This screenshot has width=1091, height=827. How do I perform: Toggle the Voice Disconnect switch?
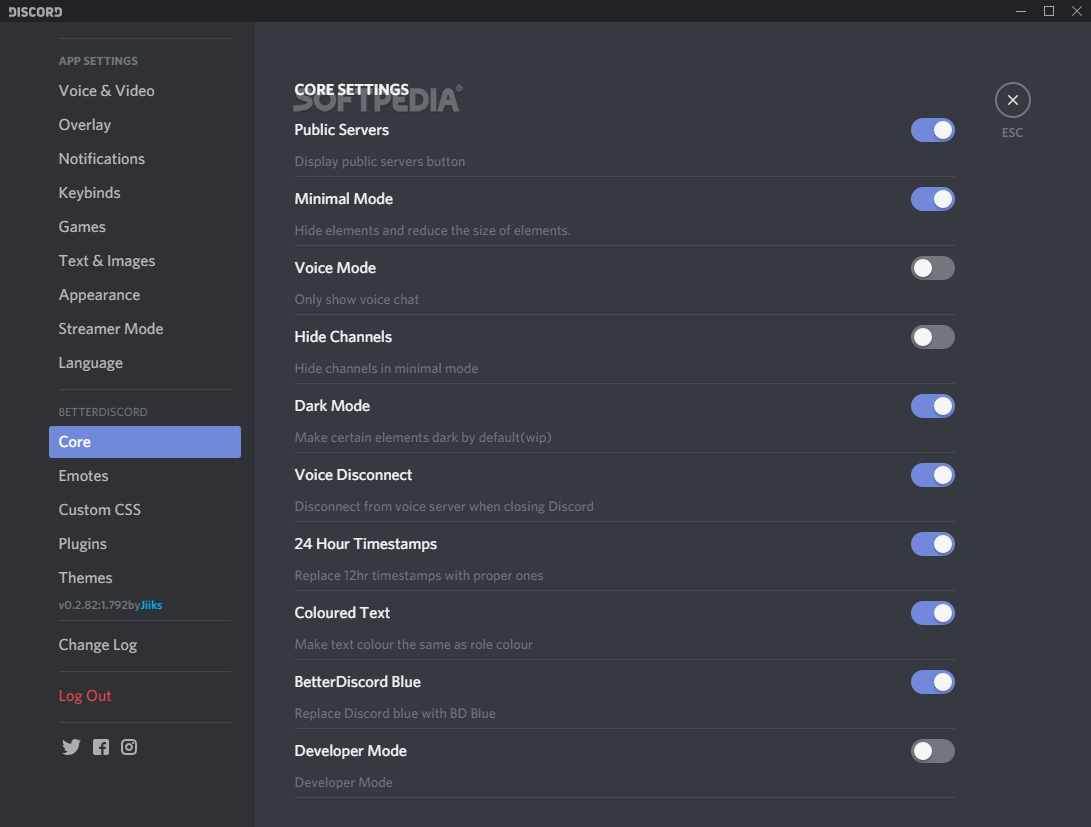coord(932,475)
